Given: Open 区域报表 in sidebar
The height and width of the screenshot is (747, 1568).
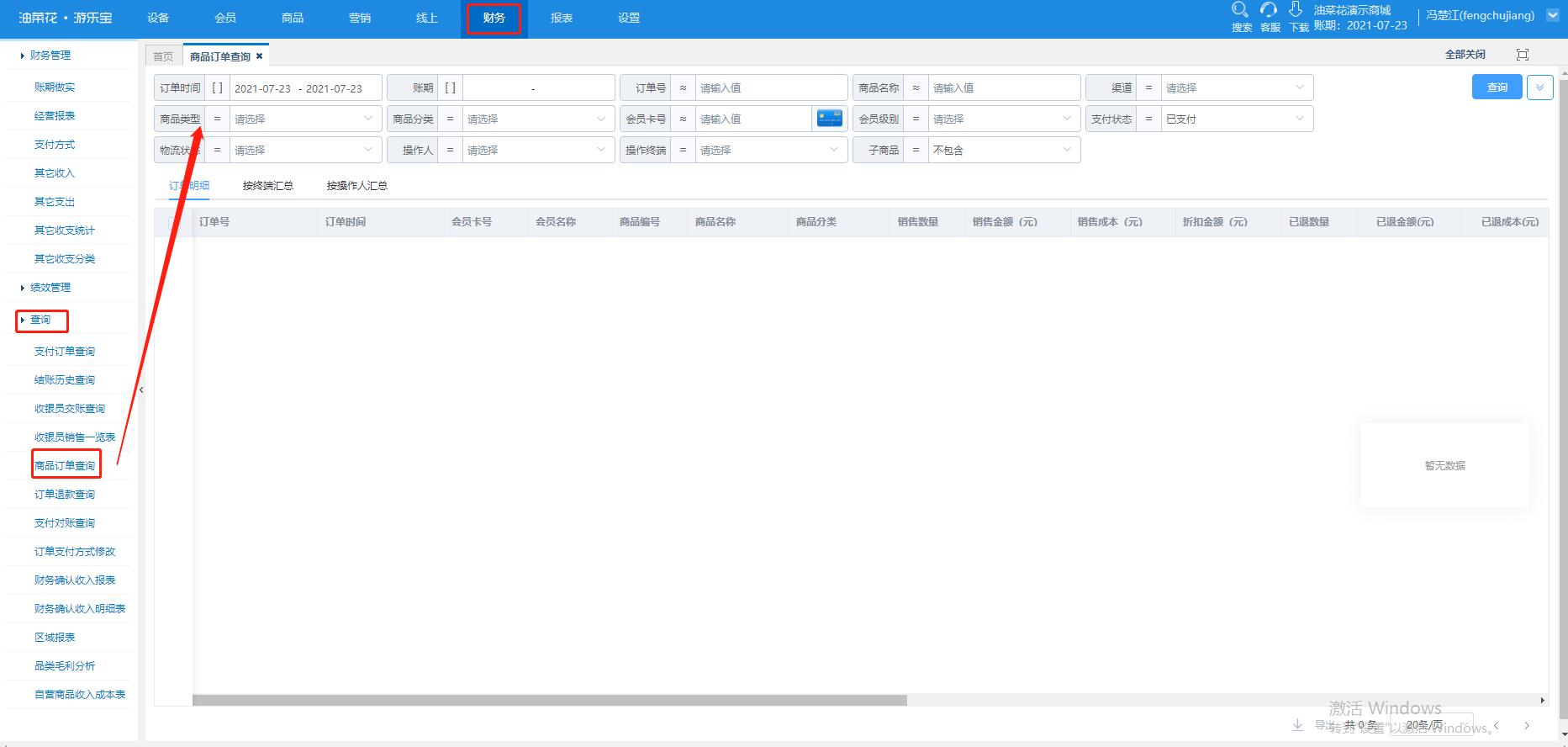Looking at the screenshot, I should tap(55, 637).
